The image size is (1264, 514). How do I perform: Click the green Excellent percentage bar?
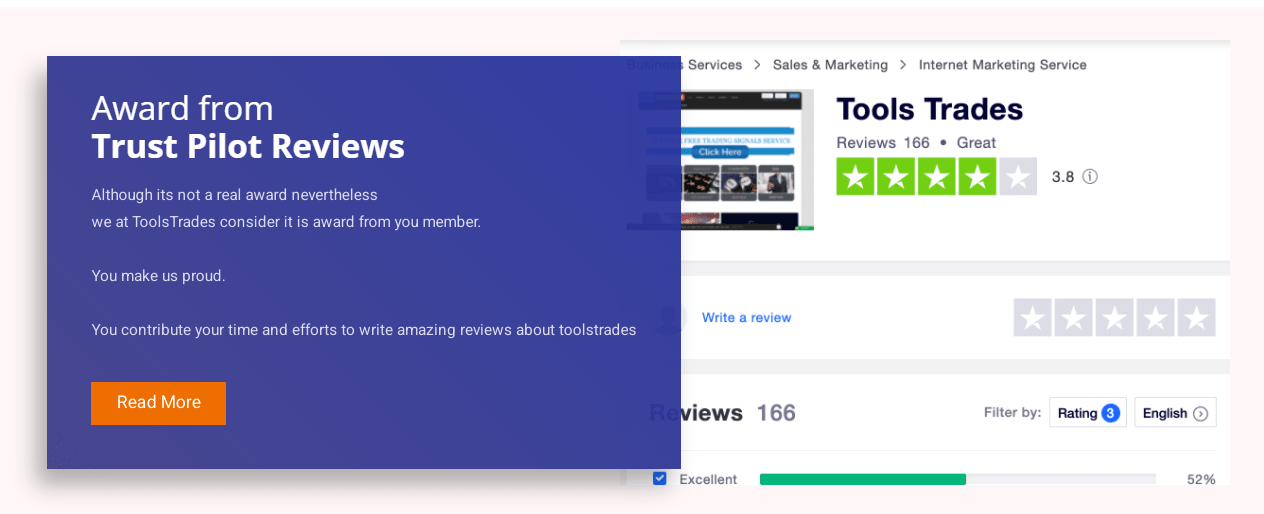coord(862,479)
